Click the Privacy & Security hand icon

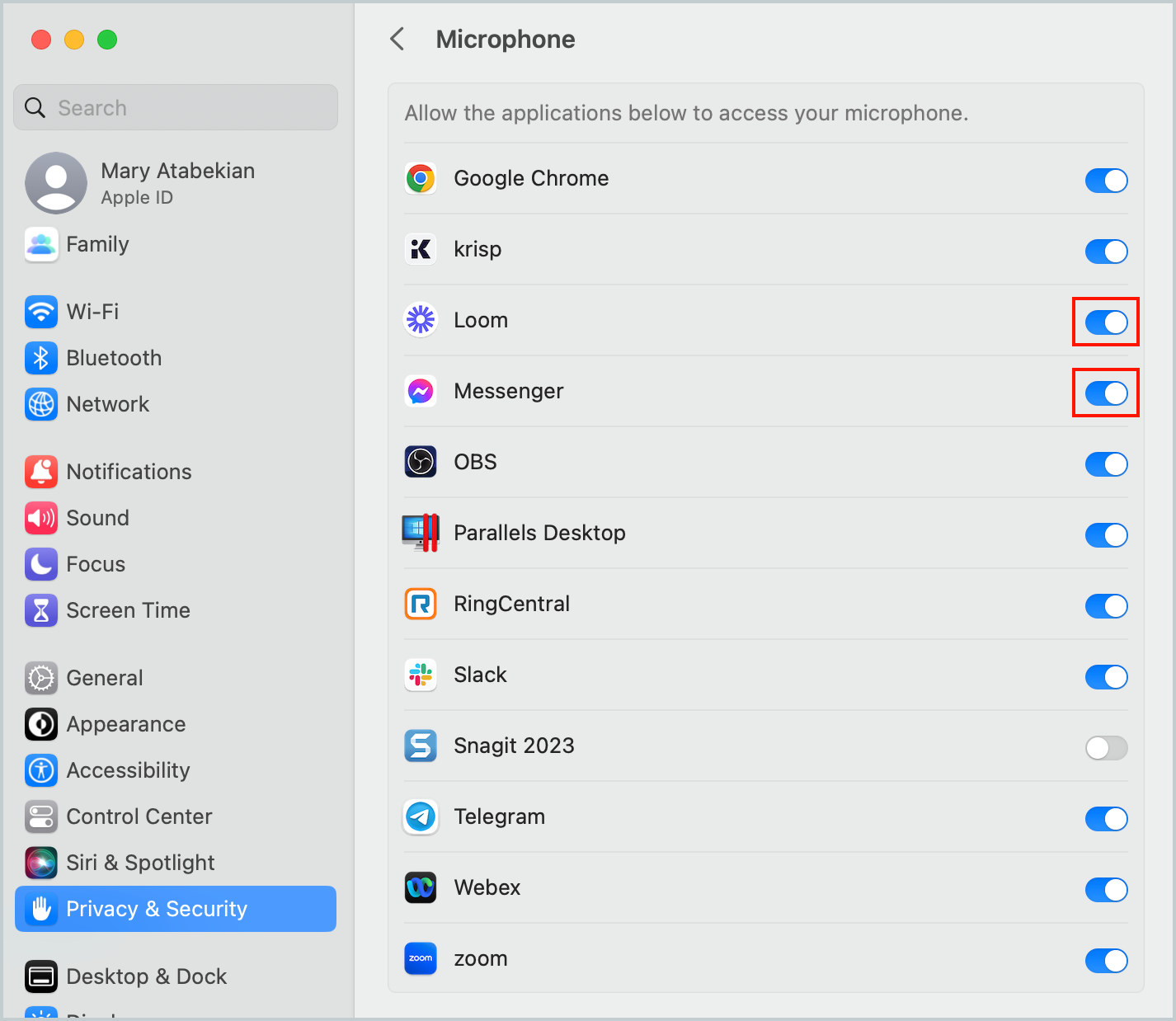click(41, 909)
